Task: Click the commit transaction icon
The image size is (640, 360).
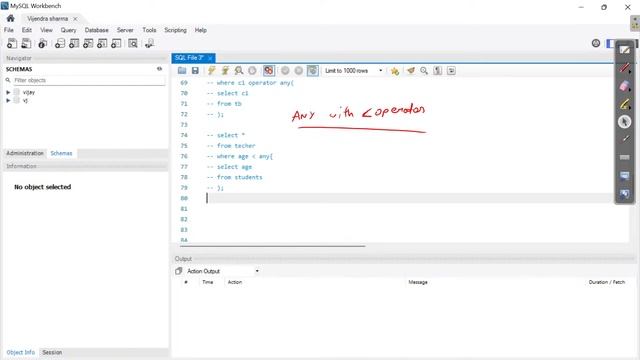Action: (x=285, y=71)
